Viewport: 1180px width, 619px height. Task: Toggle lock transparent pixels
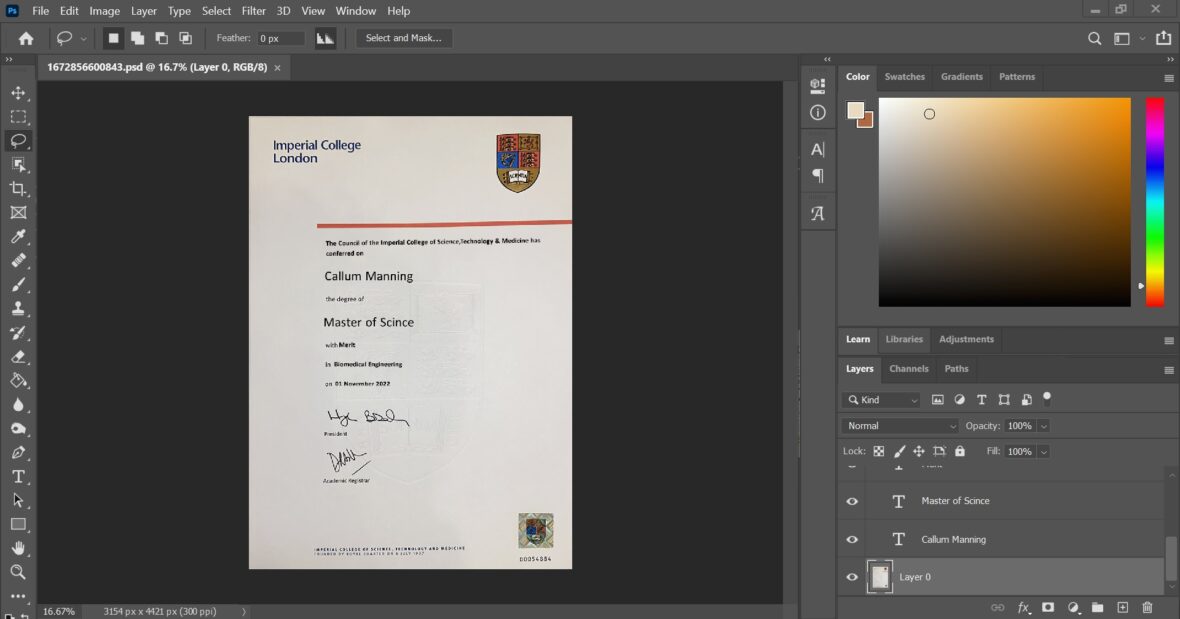[878, 451]
